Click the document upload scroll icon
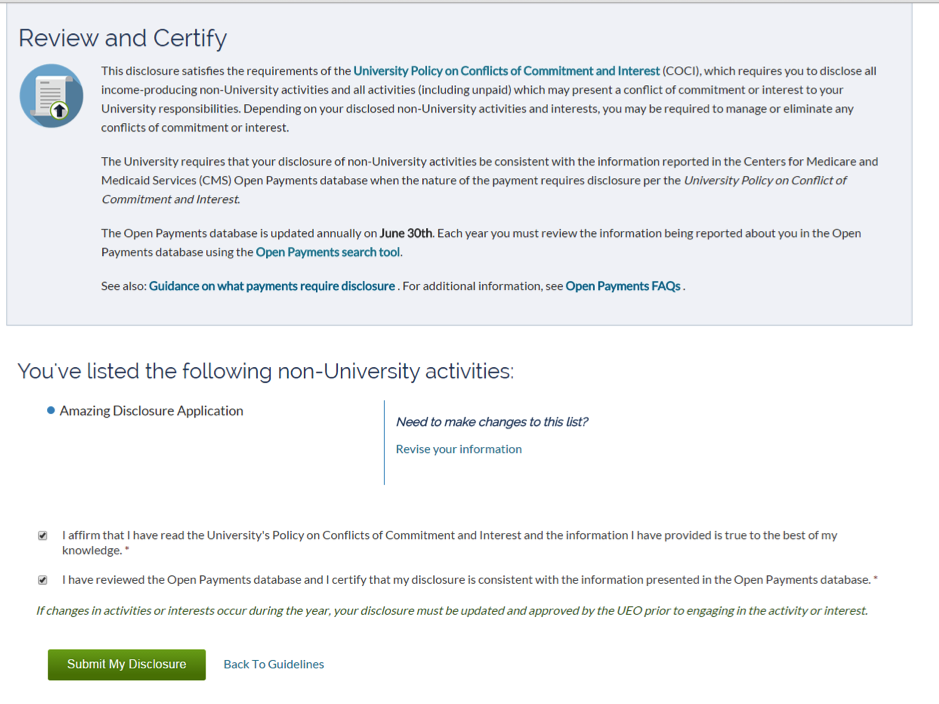The image size is (939, 704). coord(52,96)
